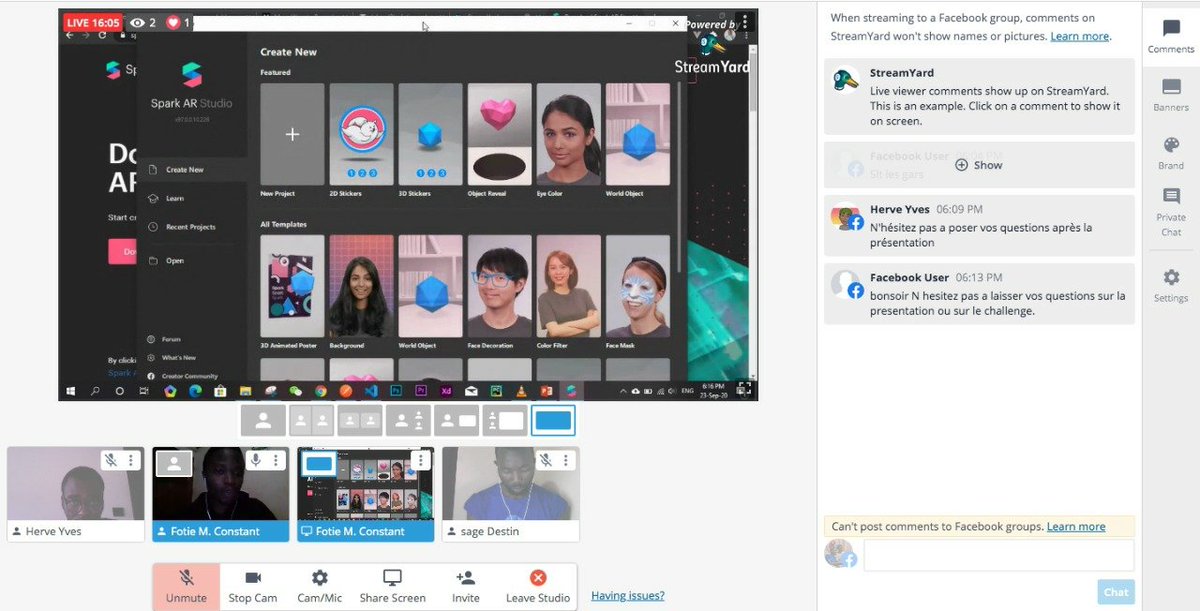Click the microphone icon on Fotie's camera tile

click(257, 460)
